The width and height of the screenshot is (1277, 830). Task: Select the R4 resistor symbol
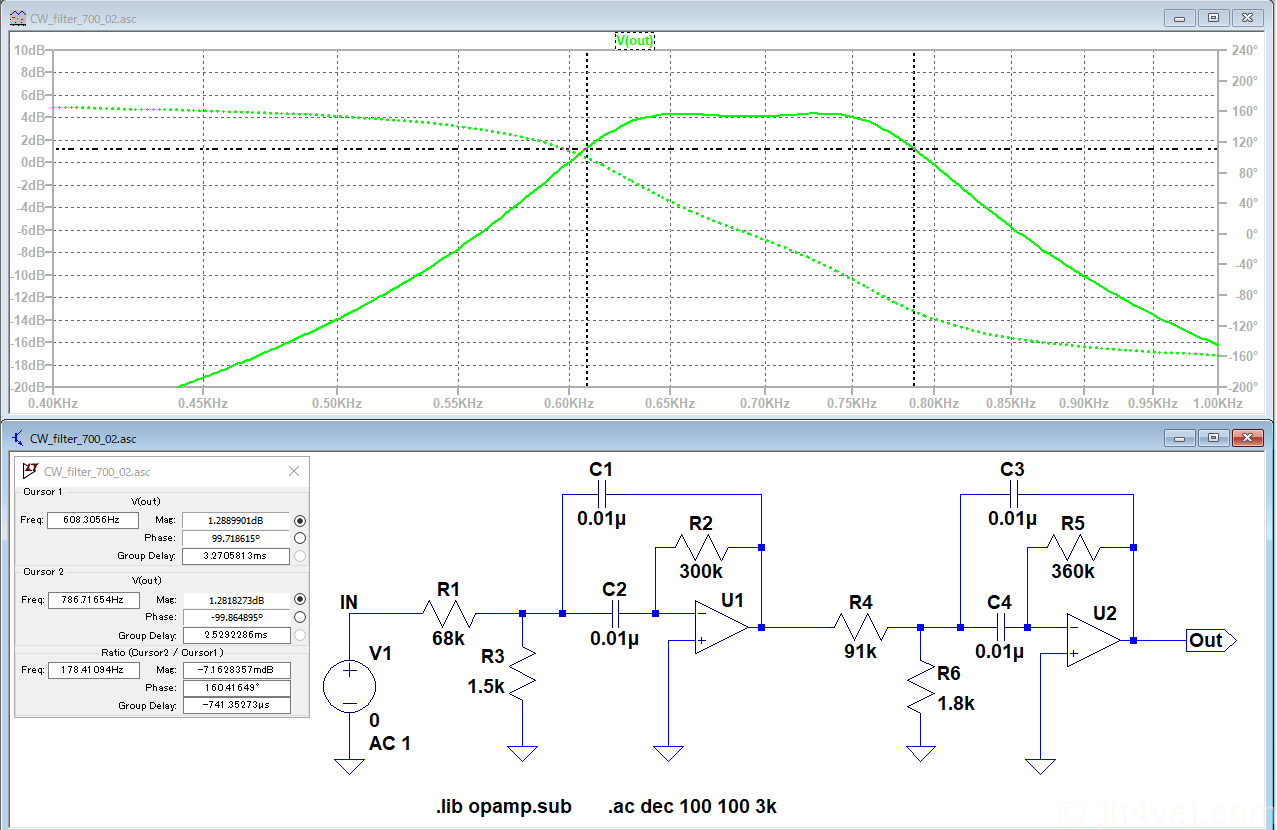pyautogui.click(x=859, y=627)
